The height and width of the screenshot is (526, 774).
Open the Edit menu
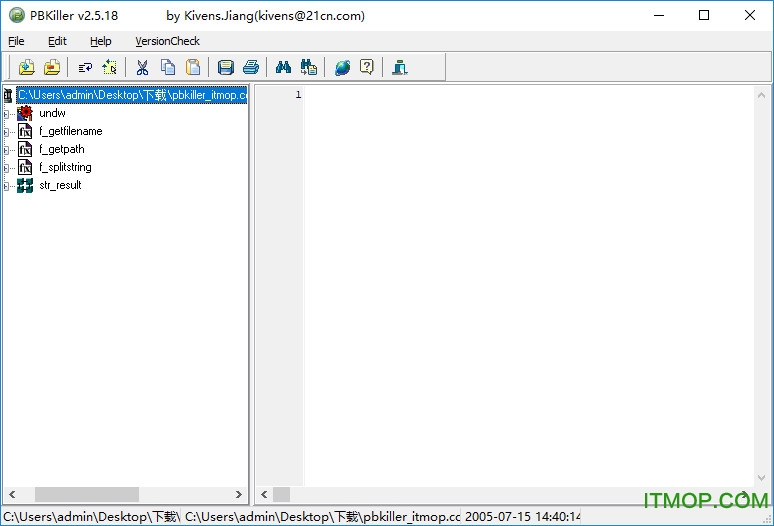(x=57, y=41)
